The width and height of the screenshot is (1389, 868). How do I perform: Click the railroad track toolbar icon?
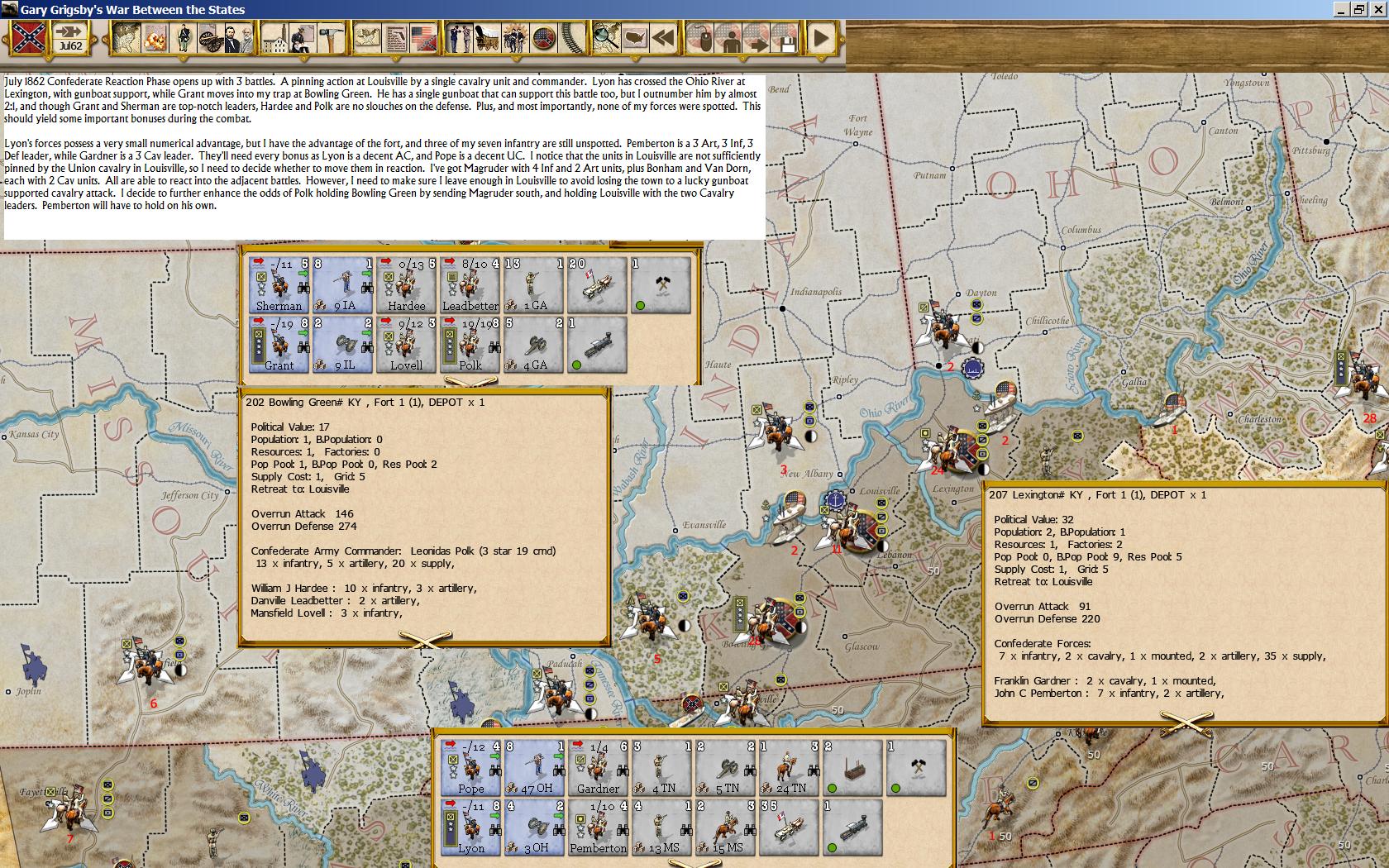(572, 38)
